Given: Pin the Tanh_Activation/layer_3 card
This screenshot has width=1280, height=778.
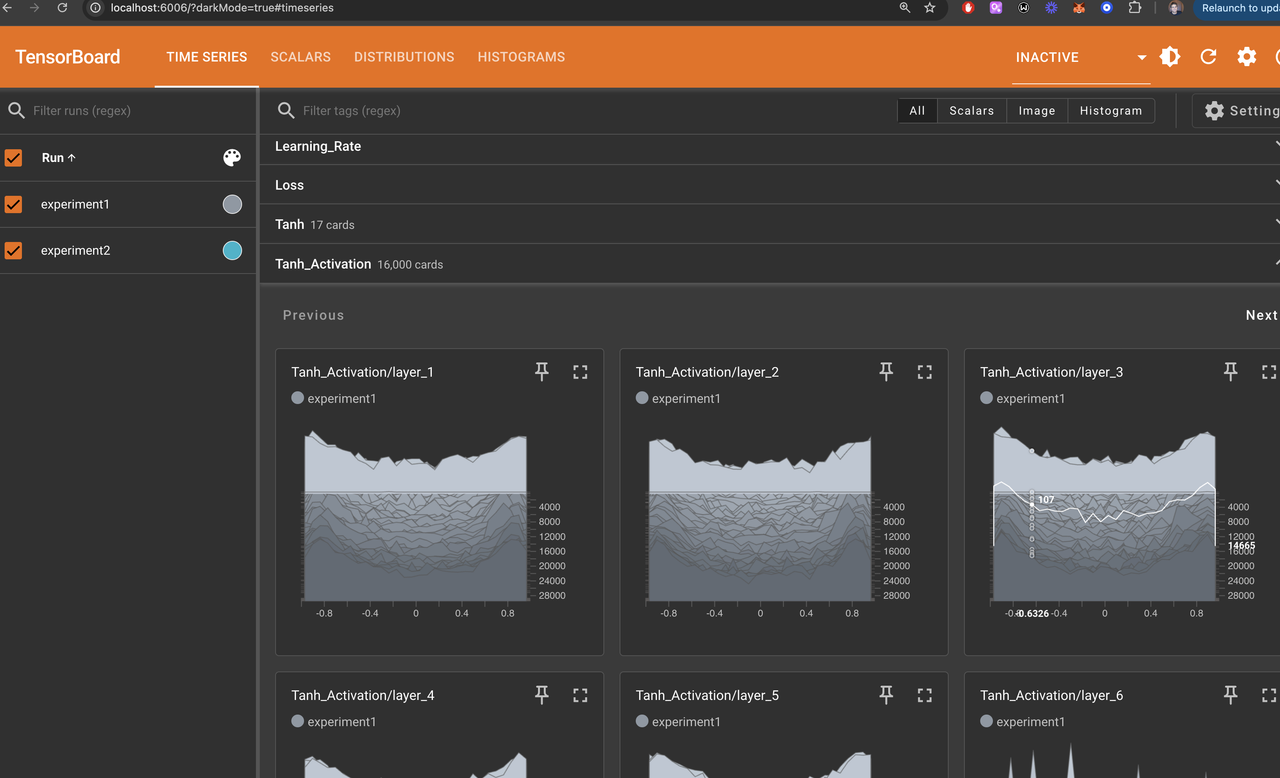Looking at the screenshot, I should tap(1231, 372).
